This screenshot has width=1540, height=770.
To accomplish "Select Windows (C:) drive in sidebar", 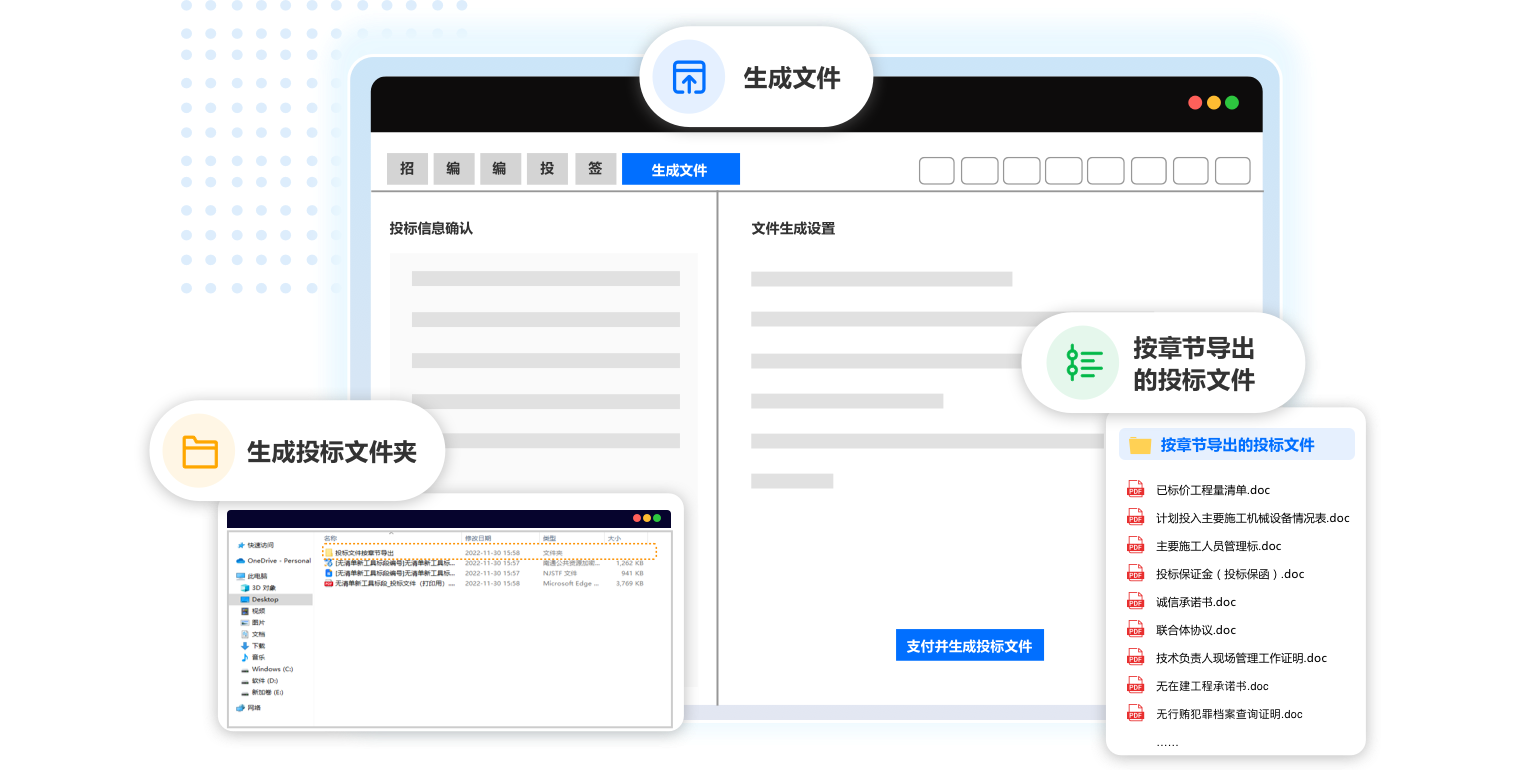I will click(x=272, y=669).
